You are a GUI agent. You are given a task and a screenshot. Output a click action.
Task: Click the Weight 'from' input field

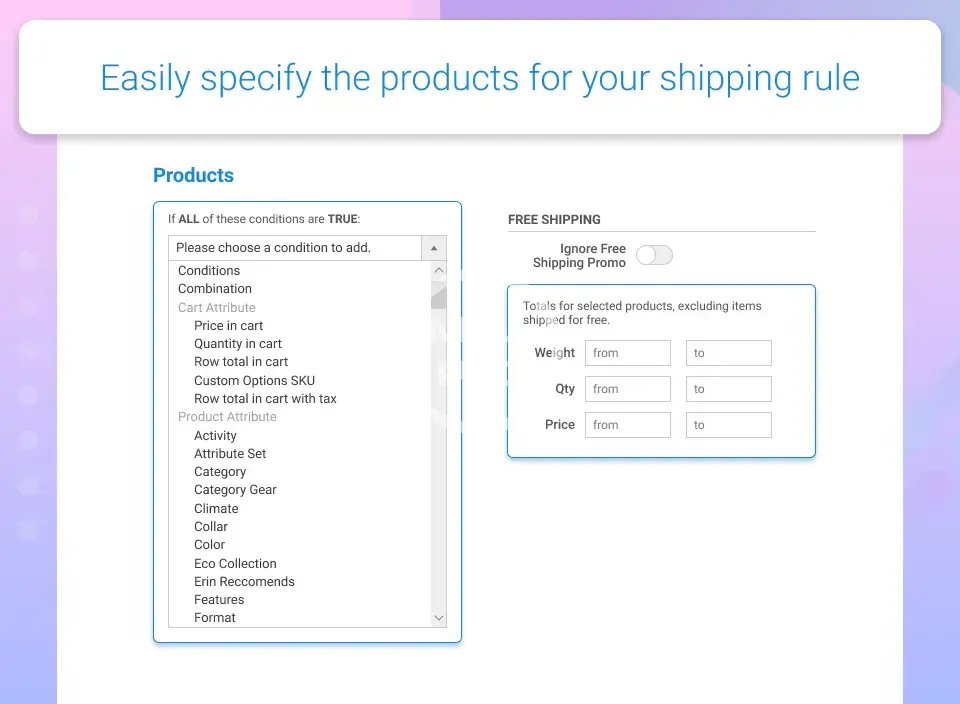tap(628, 353)
